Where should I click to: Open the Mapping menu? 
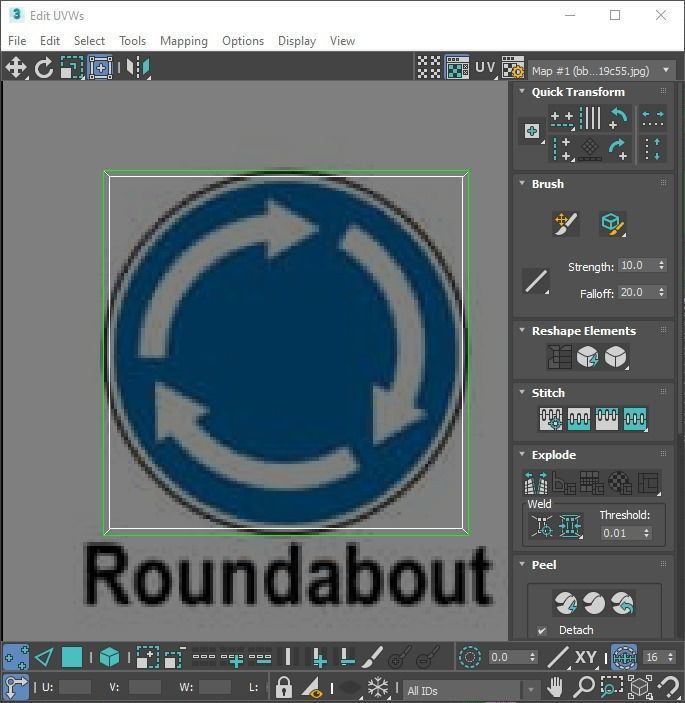pos(184,41)
